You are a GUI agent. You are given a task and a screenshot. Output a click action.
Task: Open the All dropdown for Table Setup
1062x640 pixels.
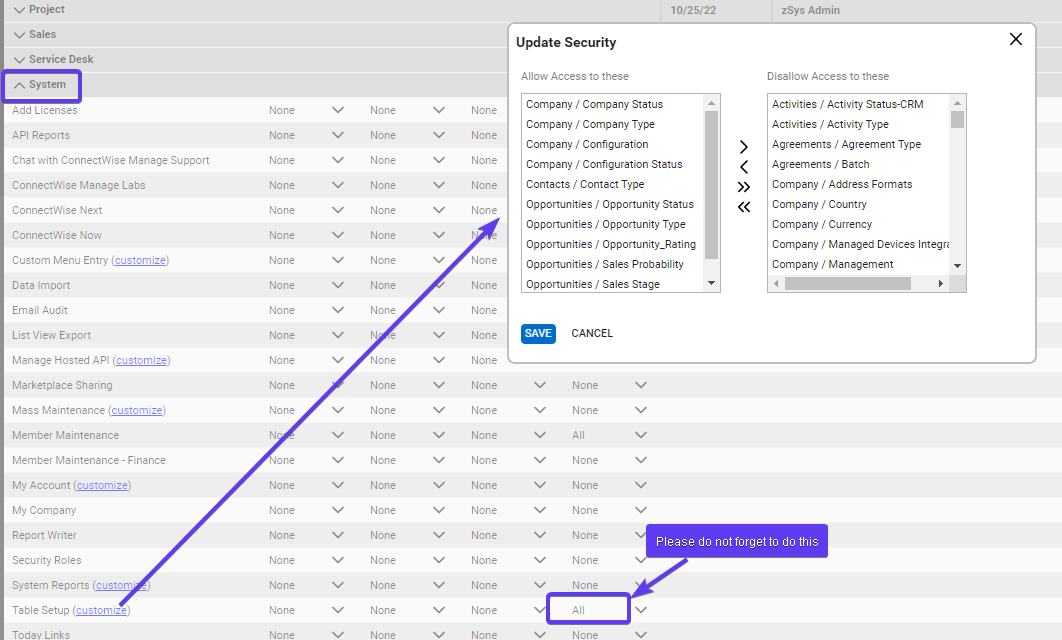(640, 609)
